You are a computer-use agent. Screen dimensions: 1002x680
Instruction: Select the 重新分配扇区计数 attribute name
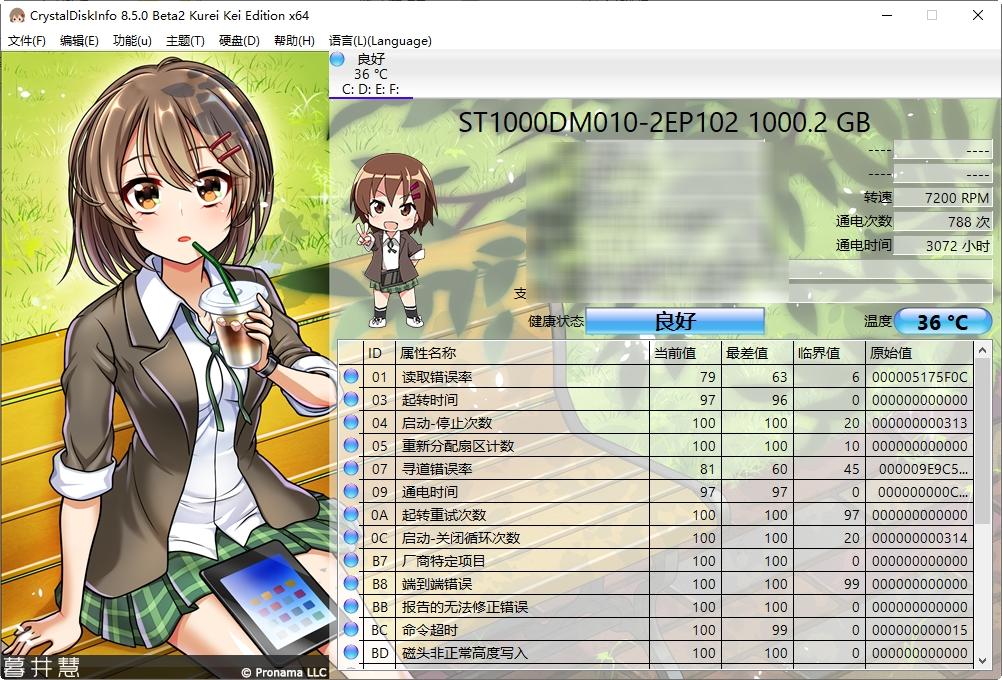pyautogui.click(x=458, y=446)
